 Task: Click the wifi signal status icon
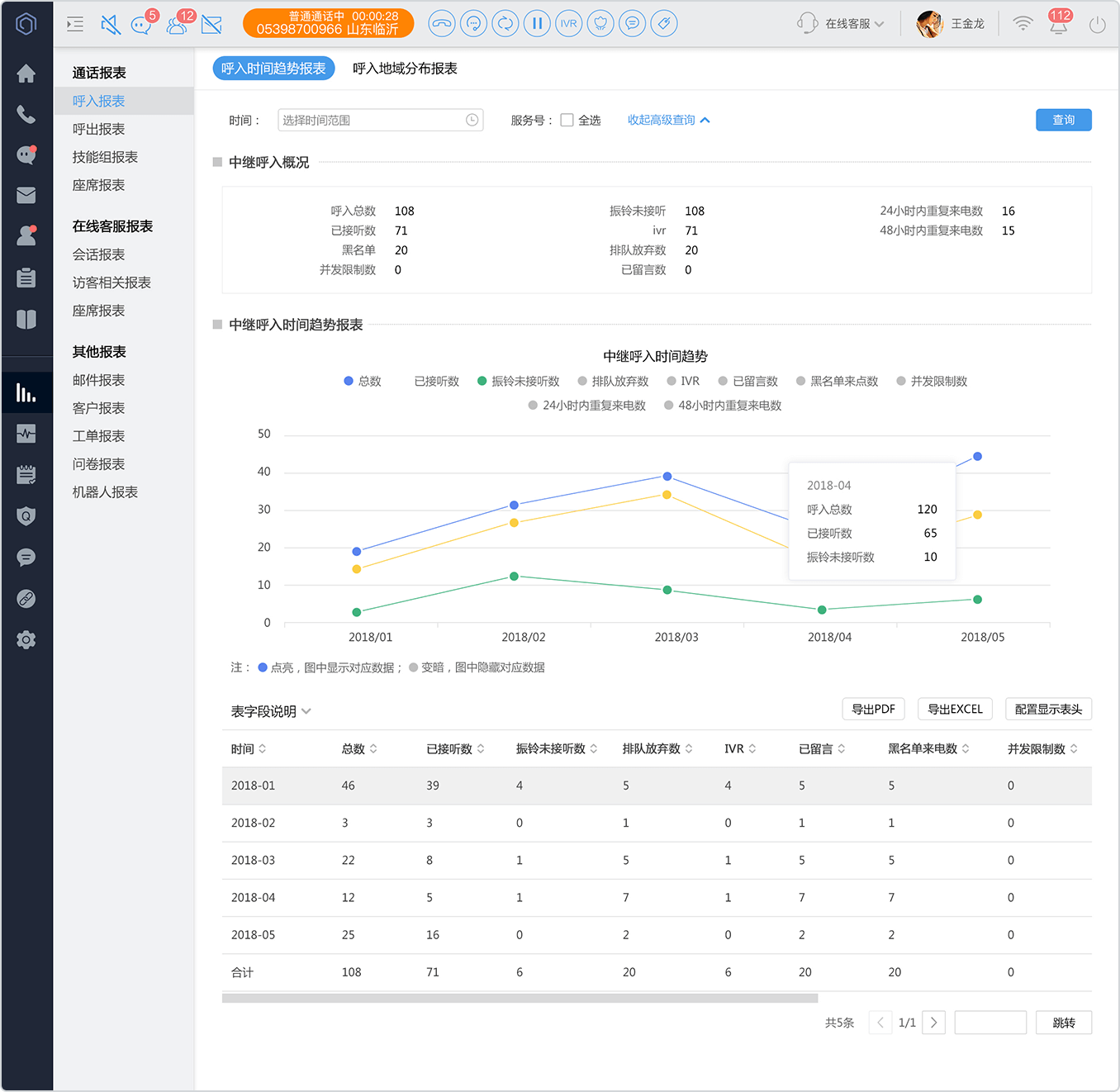[x=1023, y=23]
